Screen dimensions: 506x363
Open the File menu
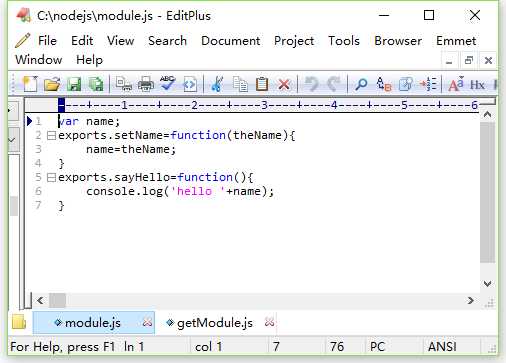point(47,41)
